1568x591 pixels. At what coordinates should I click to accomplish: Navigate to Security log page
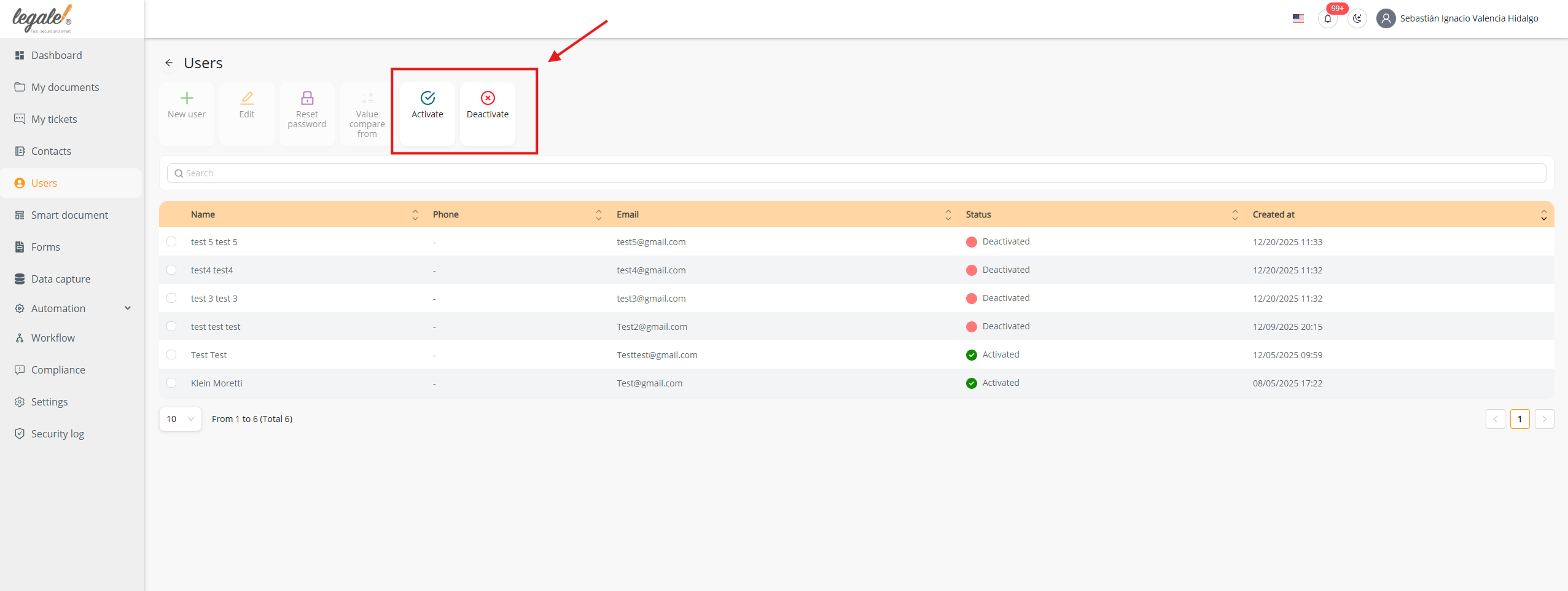pyautogui.click(x=57, y=434)
